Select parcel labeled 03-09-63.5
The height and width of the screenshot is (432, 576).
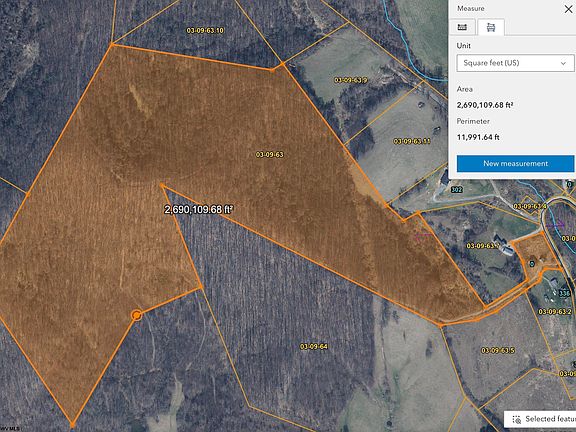(x=498, y=350)
